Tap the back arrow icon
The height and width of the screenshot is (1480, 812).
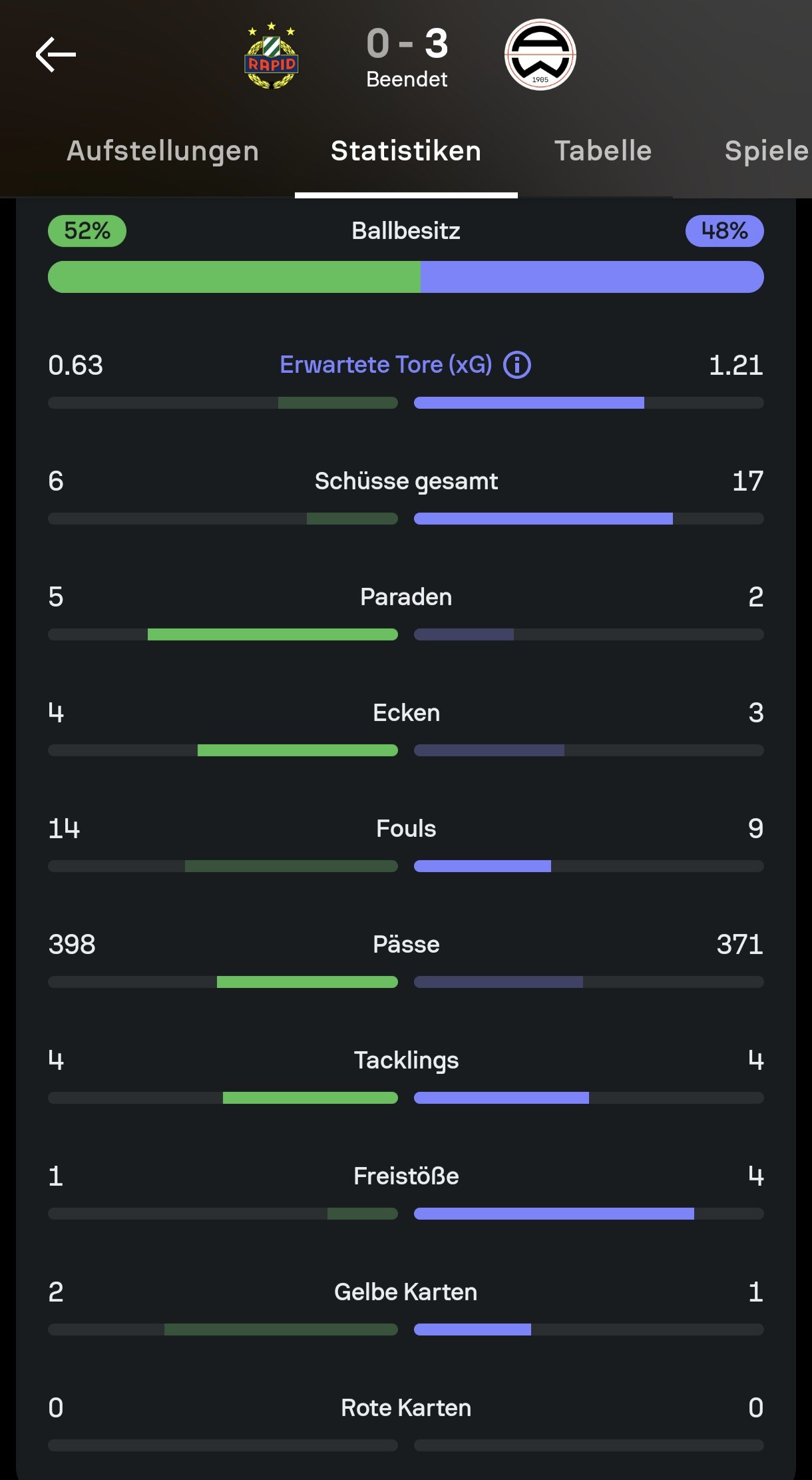point(56,55)
